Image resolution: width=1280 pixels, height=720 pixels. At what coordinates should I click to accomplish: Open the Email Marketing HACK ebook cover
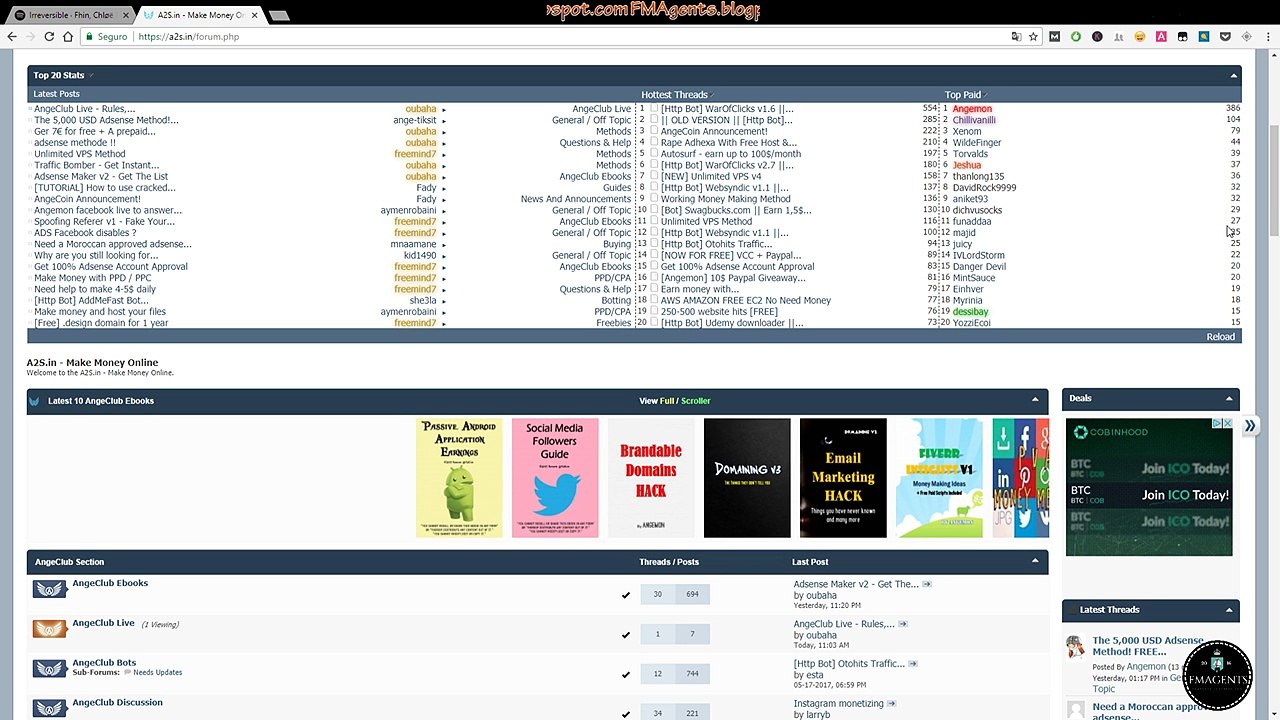click(843, 478)
